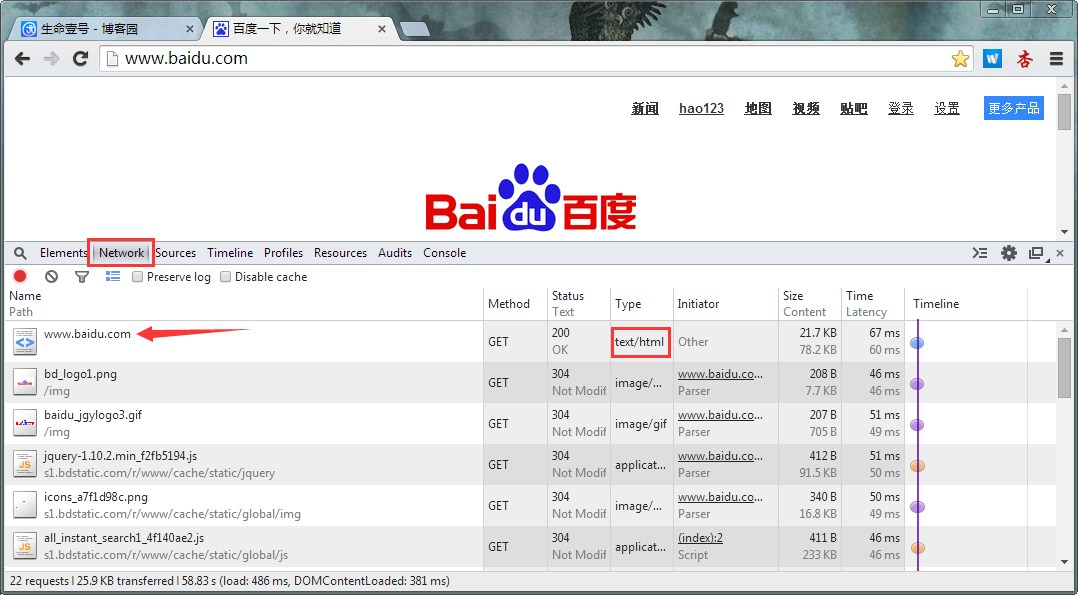Switch to the Profiles tab
Screen dimensions: 1078x595
pyautogui.click(x=283, y=252)
